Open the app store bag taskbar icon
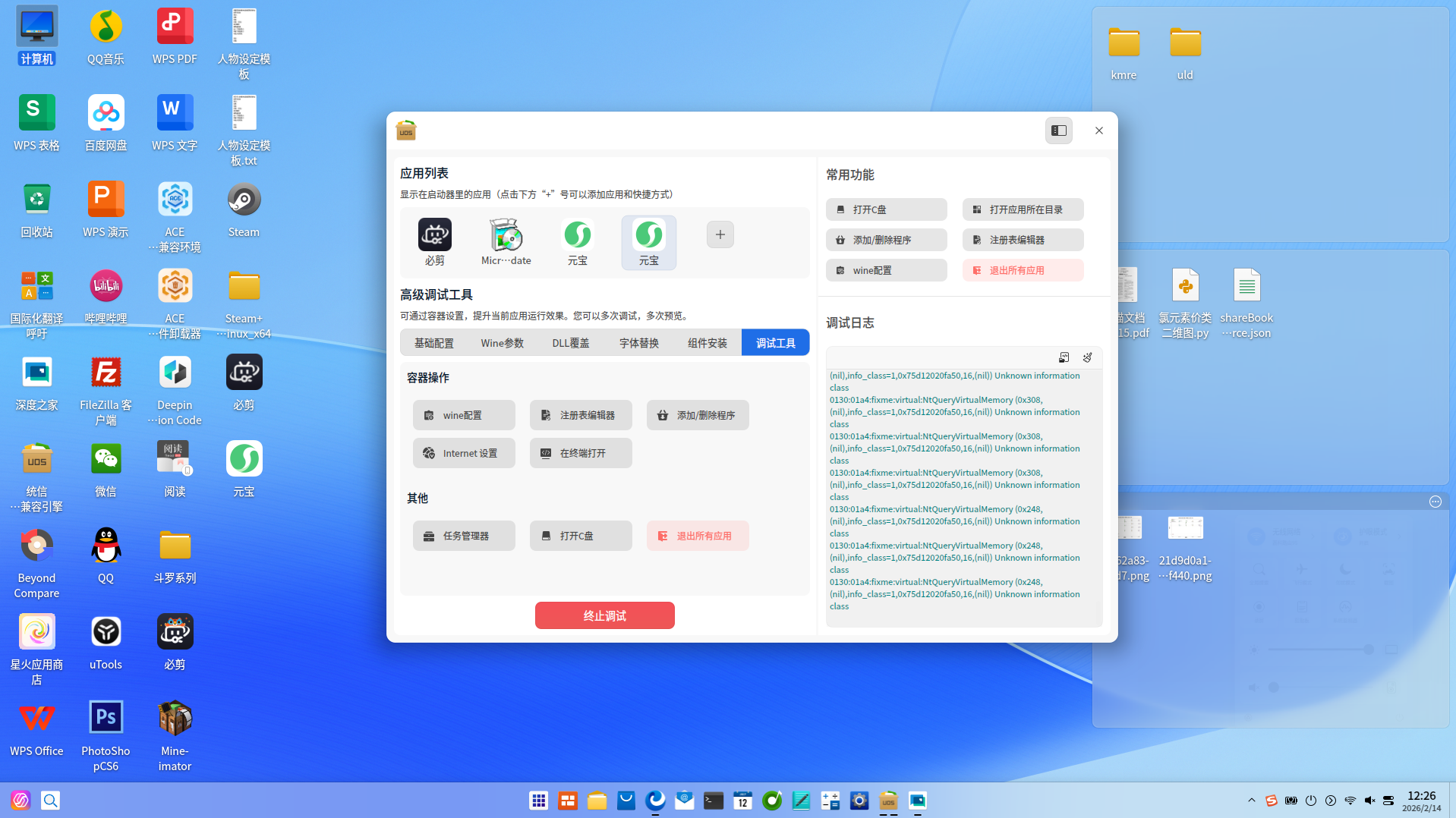The image size is (1456, 818). click(626, 801)
